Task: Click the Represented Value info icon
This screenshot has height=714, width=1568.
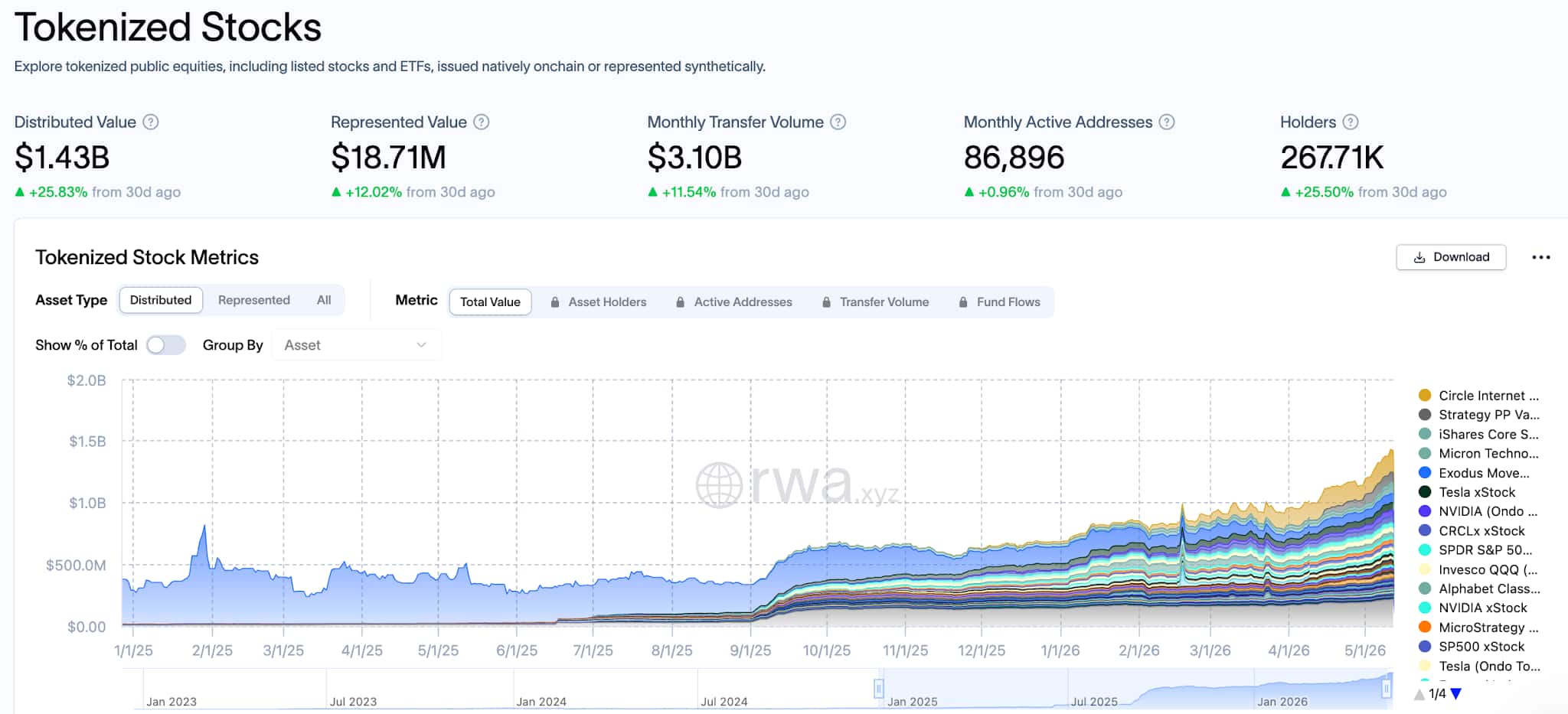Action: (482, 122)
